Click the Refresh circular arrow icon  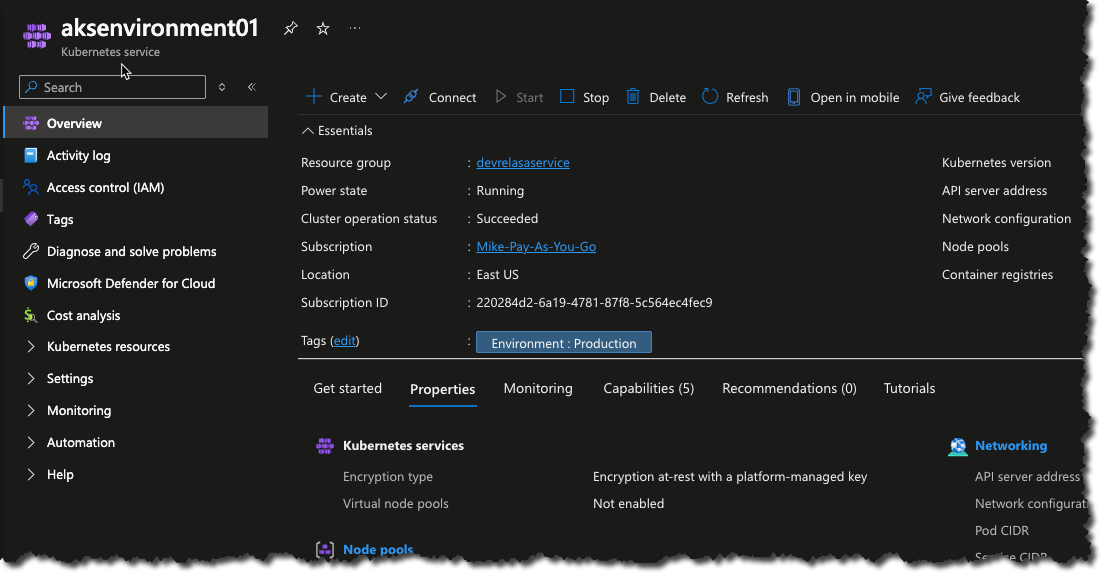[x=710, y=96]
